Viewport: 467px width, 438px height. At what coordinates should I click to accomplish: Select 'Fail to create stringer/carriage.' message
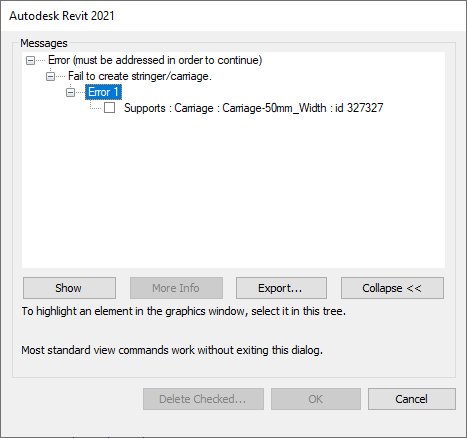pos(140,76)
